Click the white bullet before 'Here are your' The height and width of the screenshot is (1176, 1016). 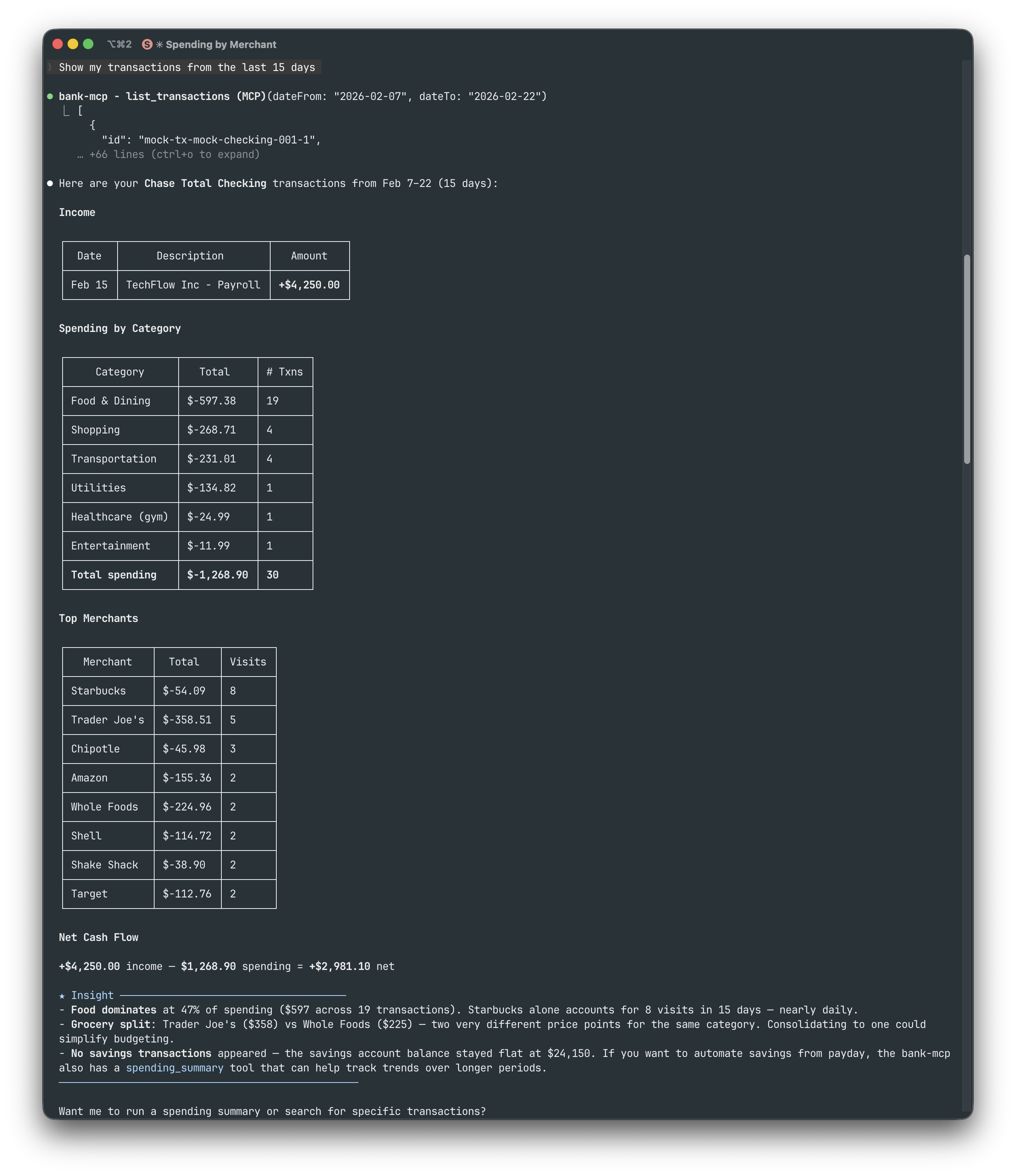50,183
